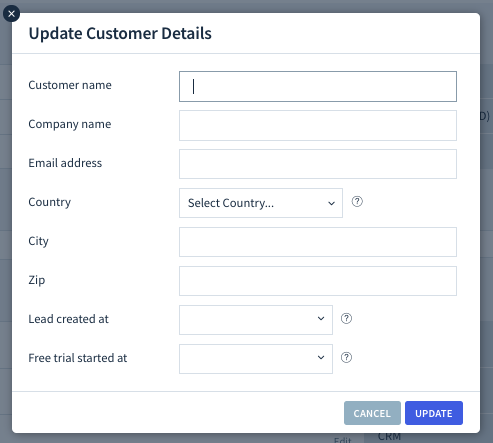Click the Edit link behind the dialog

(342, 440)
